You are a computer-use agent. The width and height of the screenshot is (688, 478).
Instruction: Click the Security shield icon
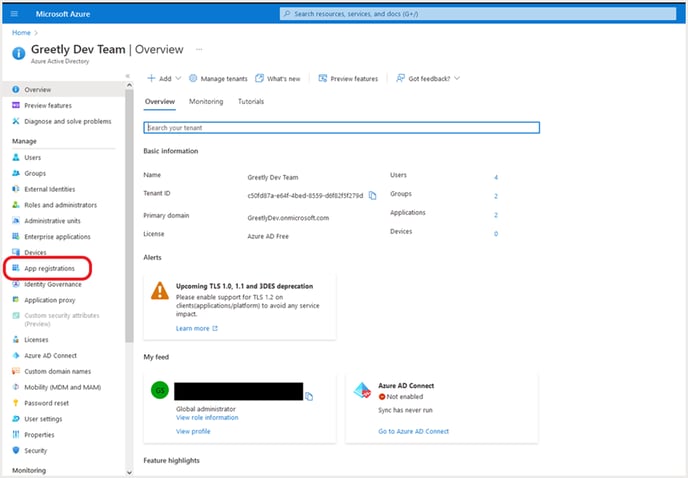tap(16, 450)
